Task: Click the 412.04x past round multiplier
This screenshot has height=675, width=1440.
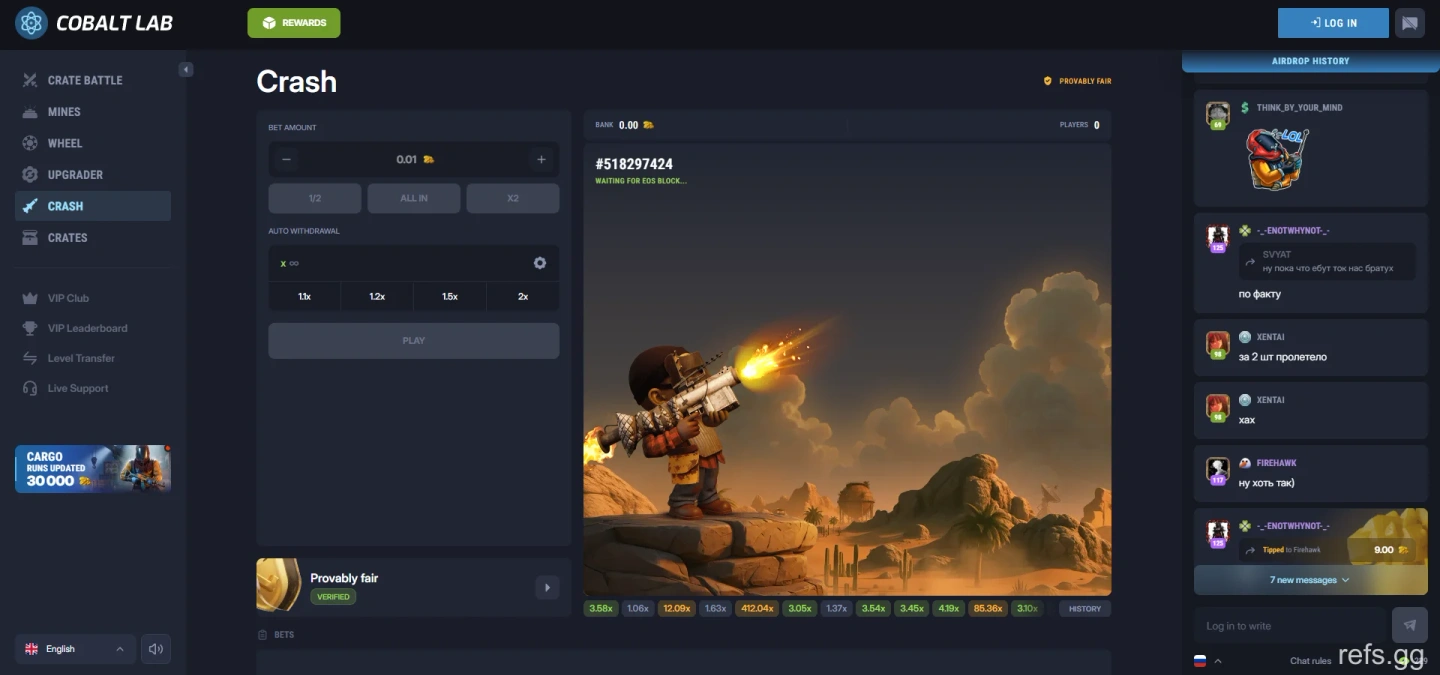Action: click(757, 608)
